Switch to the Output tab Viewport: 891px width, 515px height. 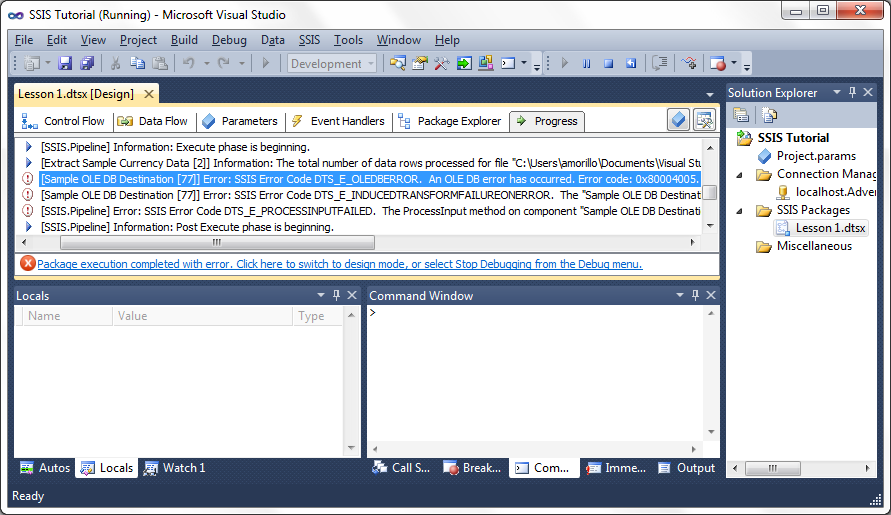[x=686, y=468]
